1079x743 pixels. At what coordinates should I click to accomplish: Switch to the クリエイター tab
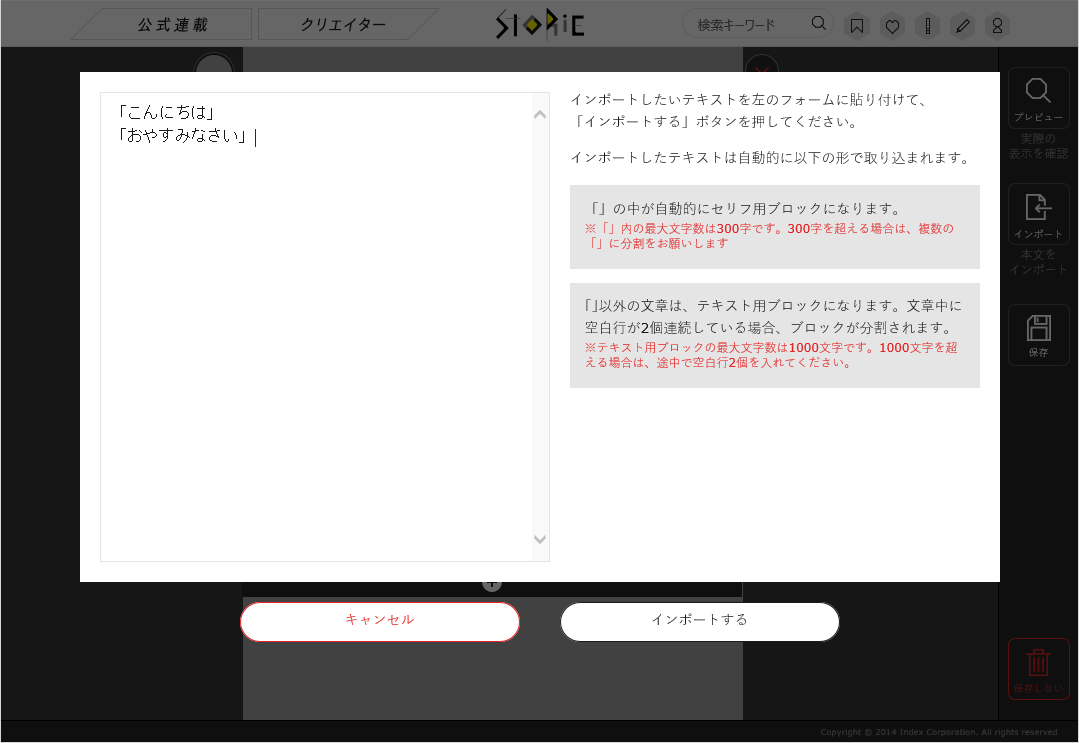pyautogui.click(x=345, y=23)
